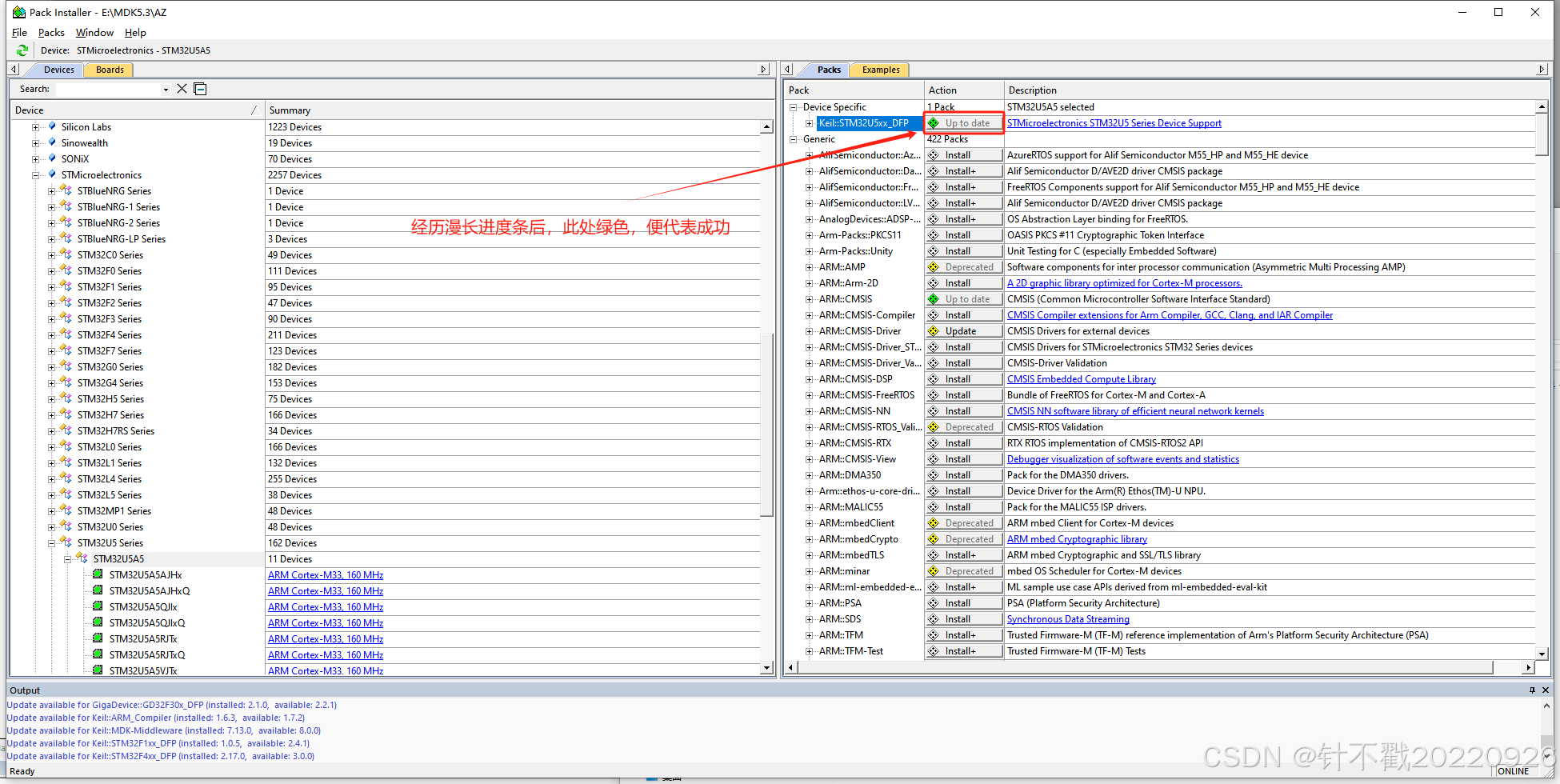Click the STM32U5A5QJIxQ chip icon
Screen dimensions: 1560x784
(x=98, y=622)
